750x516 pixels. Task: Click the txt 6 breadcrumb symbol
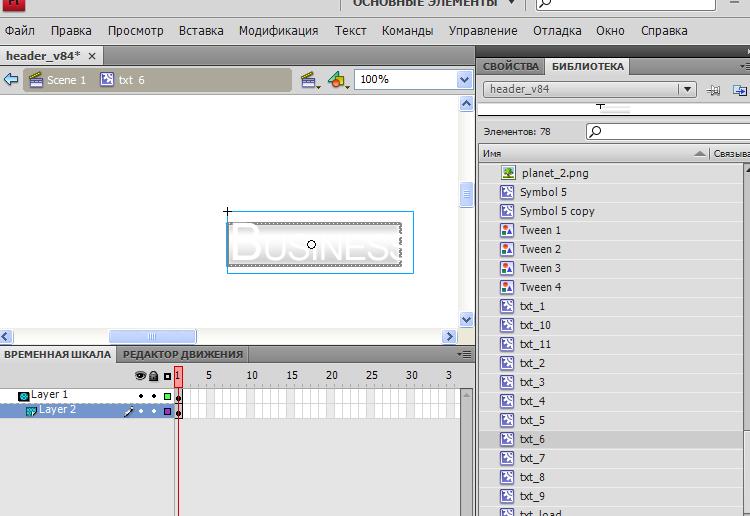[122, 79]
